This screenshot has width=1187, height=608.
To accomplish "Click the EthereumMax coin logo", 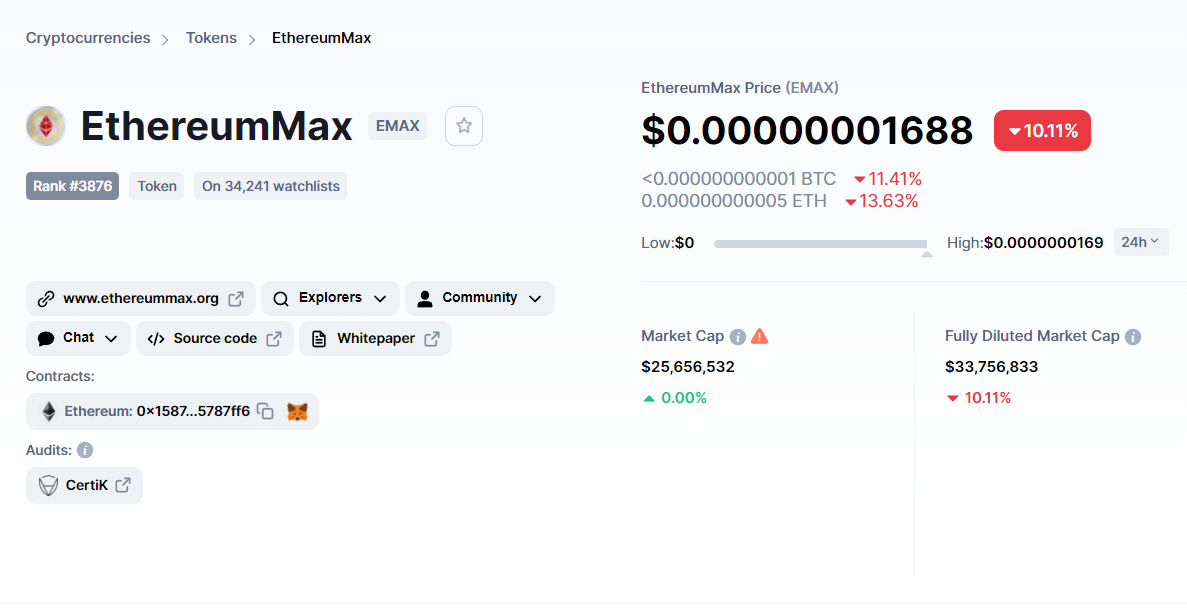I will [45, 126].
